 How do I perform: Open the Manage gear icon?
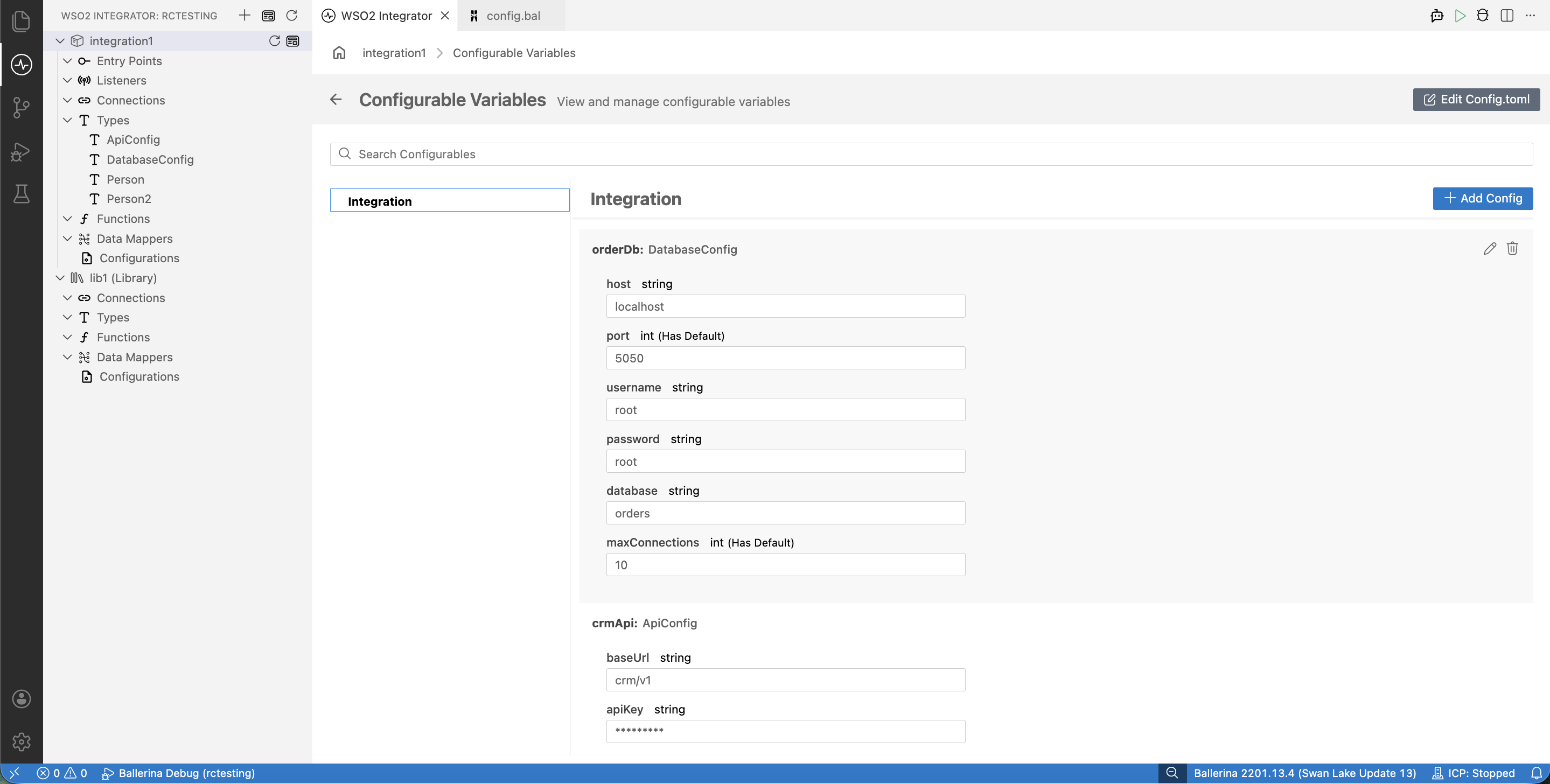click(x=21, y=742)
